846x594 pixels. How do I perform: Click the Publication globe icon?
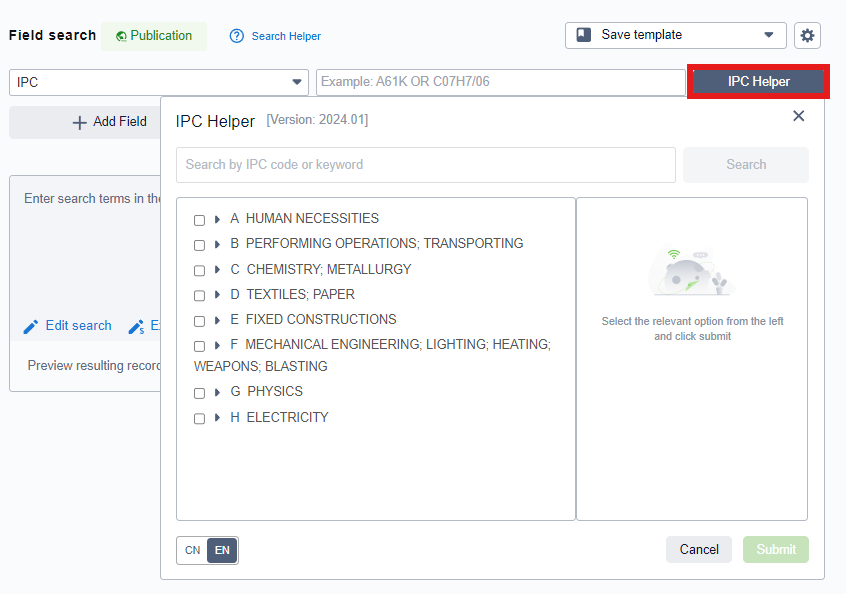tap(121, 36)
